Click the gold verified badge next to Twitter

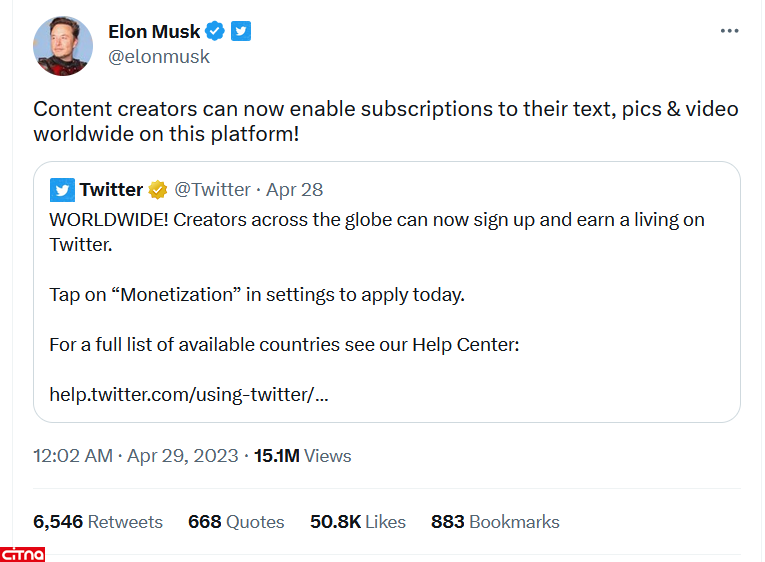(157, 189)
